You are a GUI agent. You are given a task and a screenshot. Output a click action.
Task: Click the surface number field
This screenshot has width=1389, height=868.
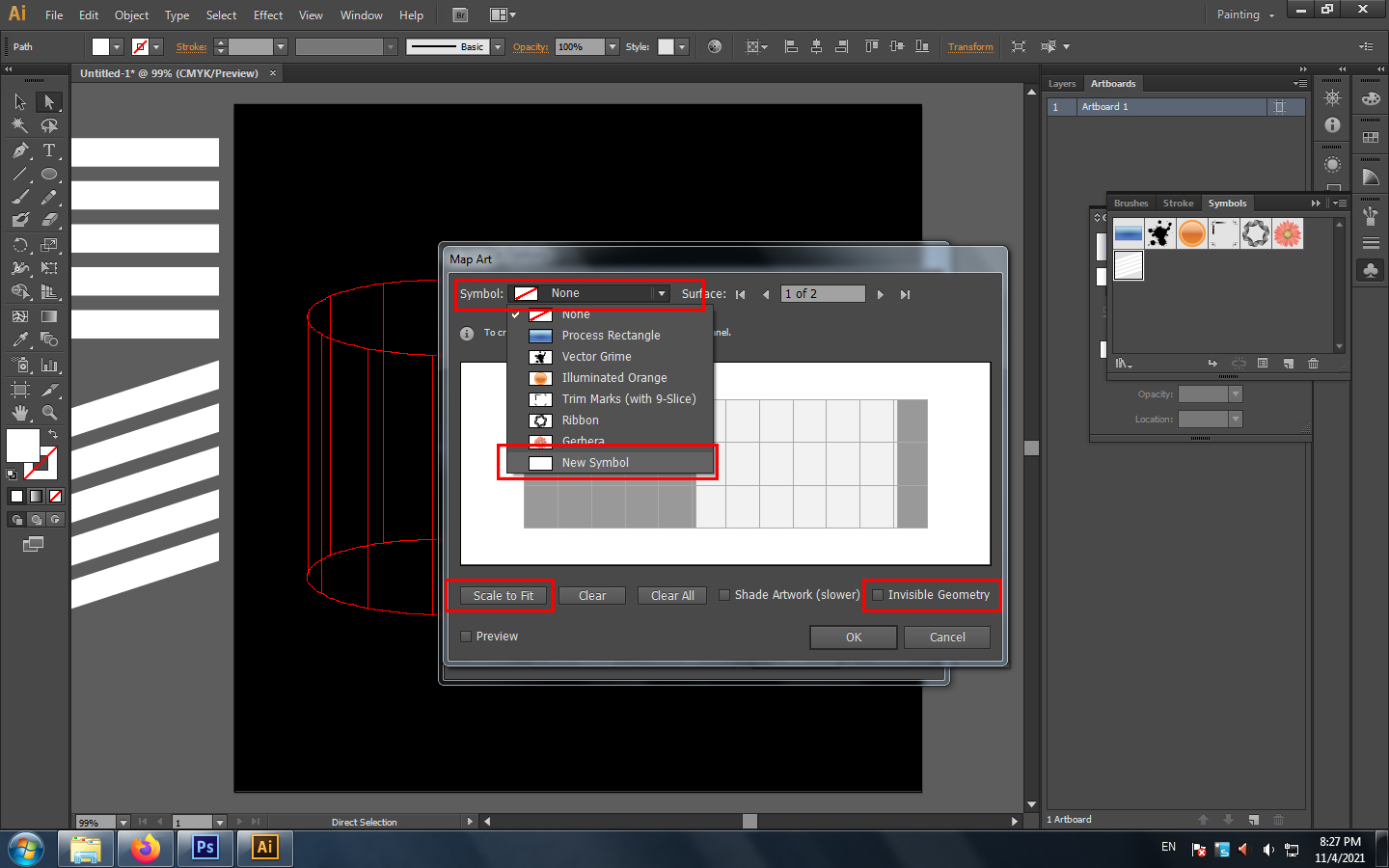(x=822, y=294)
